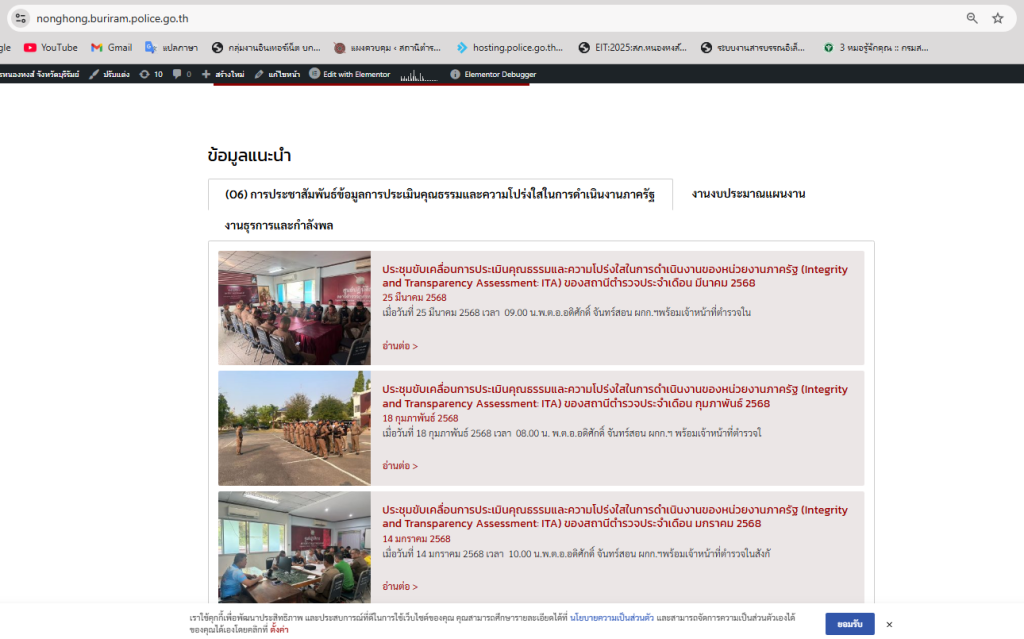Image resolution: width=1024 pixels, height=639 pixels.
Task: Click อ่านต่อ link for the มีนาคม 2568 article
Action: (x=400, y=346)
